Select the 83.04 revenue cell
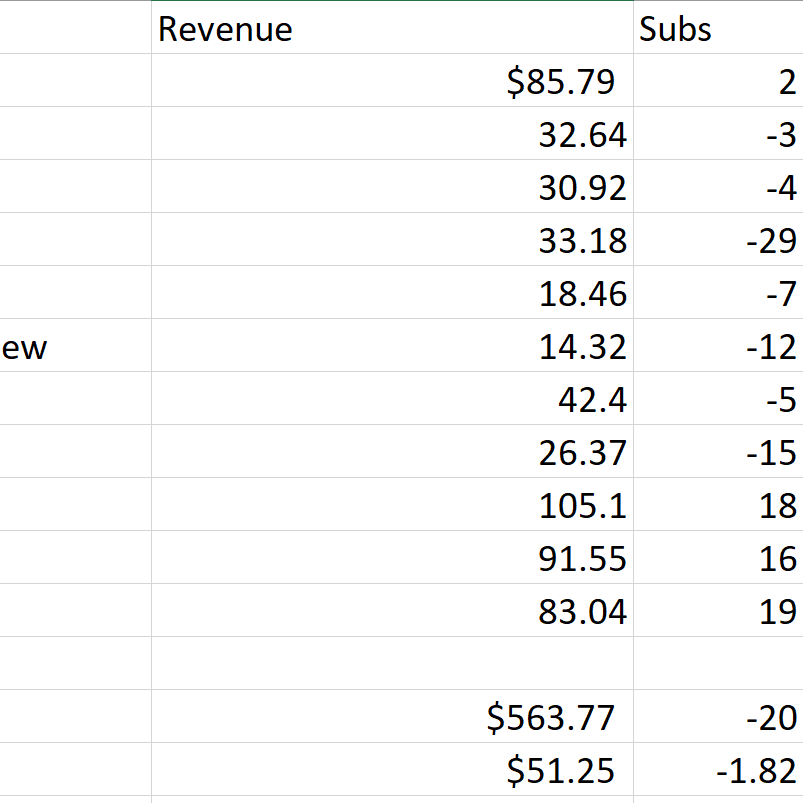The width and height of the screenshot is (803, 803). click(x=391, y=611)
